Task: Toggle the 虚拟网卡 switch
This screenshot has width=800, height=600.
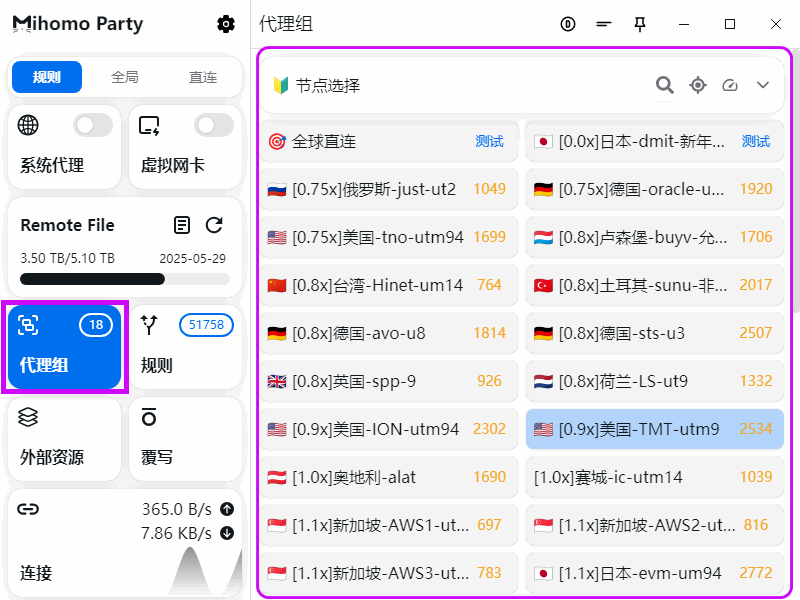Action: [x=214, y=125]
